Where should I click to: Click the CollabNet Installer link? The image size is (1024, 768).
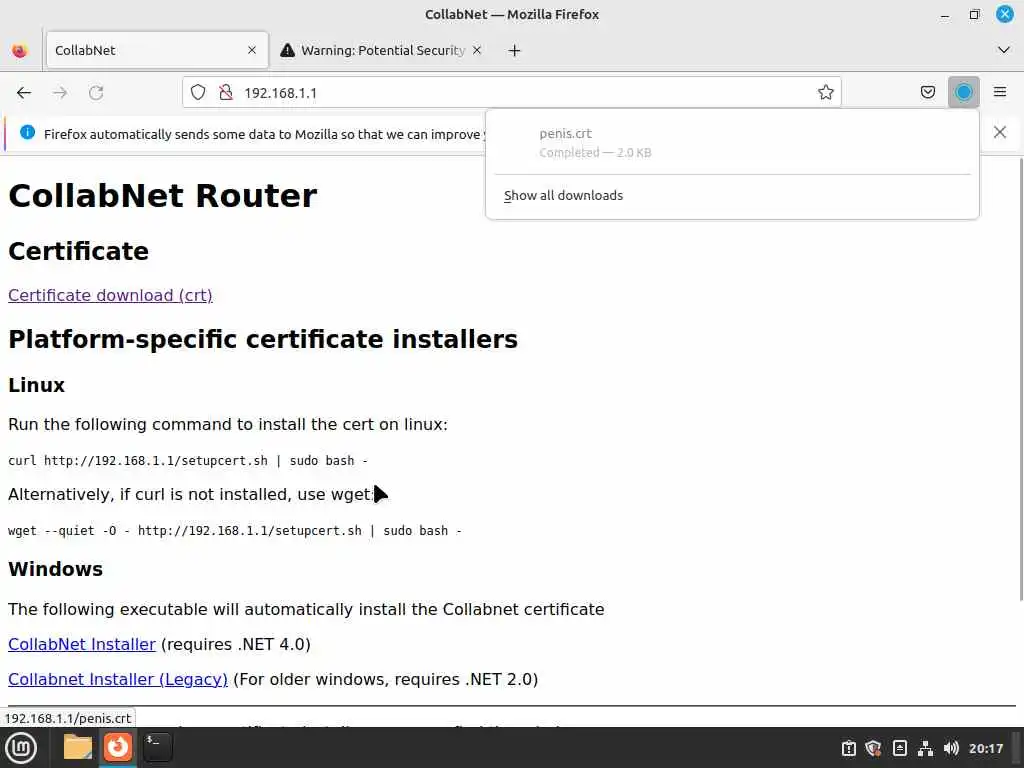coord(82,644)
